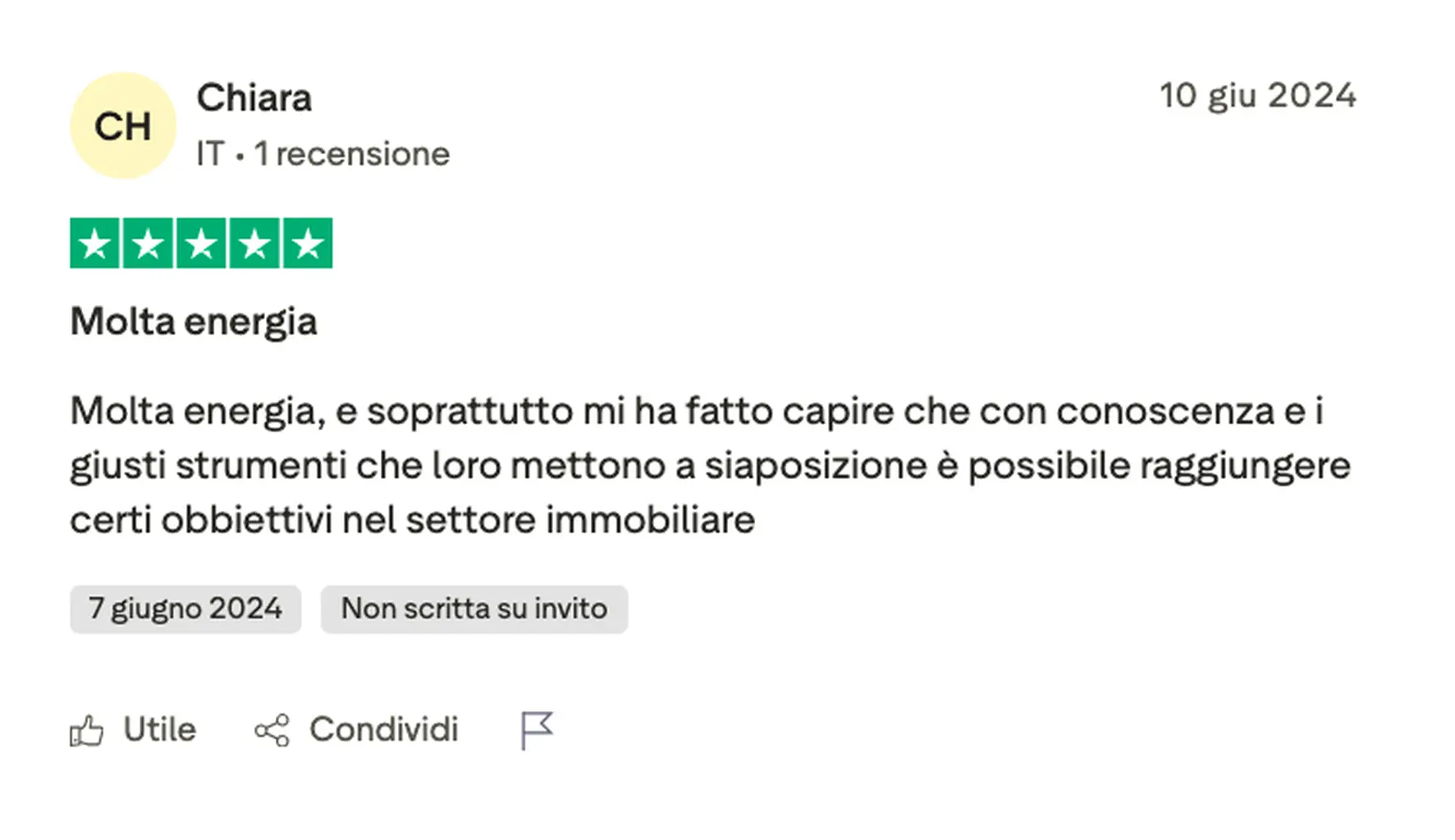The width and height of the screenshot is (1455, 840).
Task: Click the "7 giugno 2024" experience date badge
Action: pos(185,609)
